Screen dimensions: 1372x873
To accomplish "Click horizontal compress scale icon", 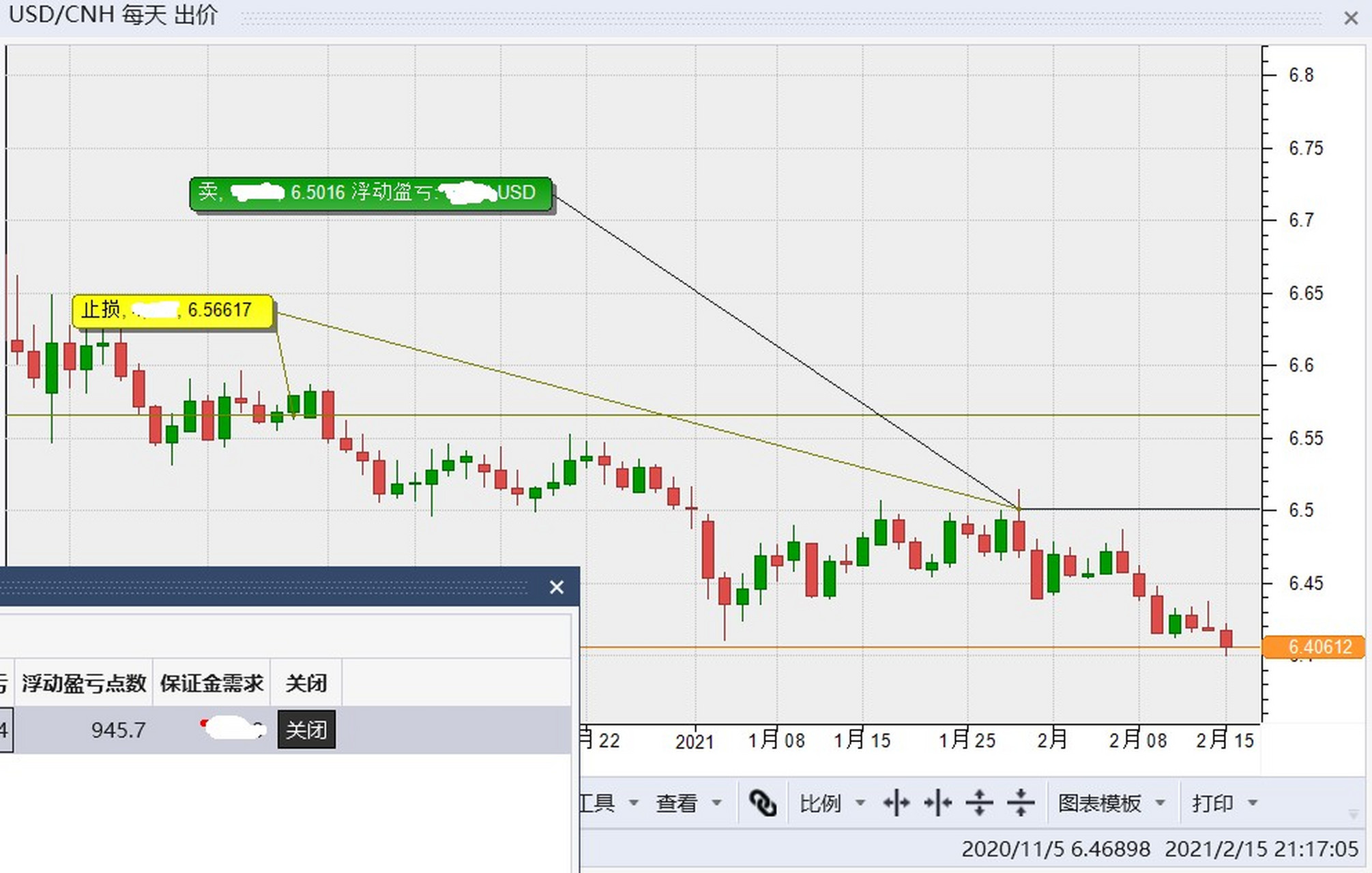I will [938, 803].
